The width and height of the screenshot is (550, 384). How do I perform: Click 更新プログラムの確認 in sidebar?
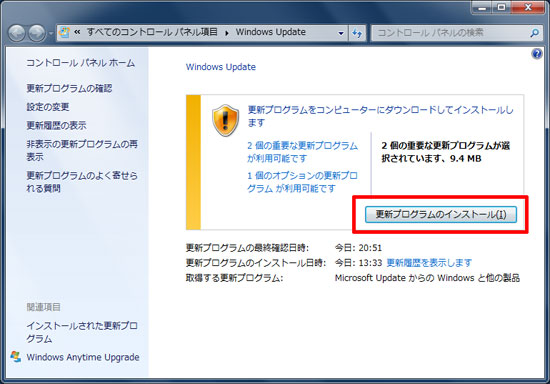(69, 88)
